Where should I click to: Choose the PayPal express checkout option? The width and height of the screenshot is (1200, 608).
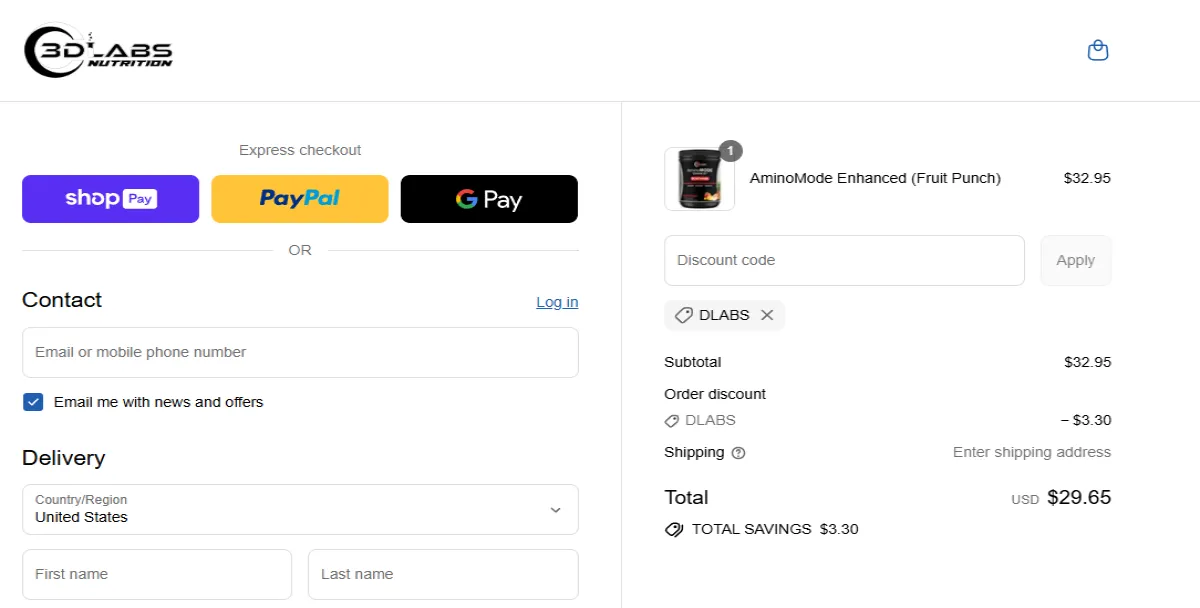tap(299, 199)
